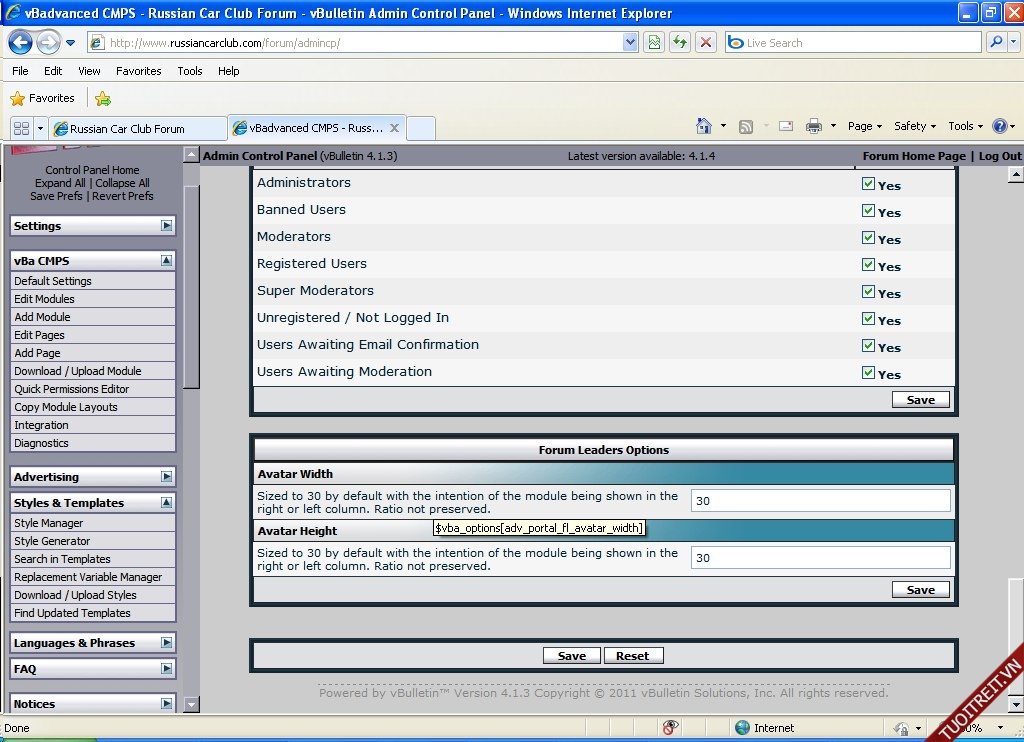
Task: Toggle the Moderators Yes checkbox
Action: point(868,238)
